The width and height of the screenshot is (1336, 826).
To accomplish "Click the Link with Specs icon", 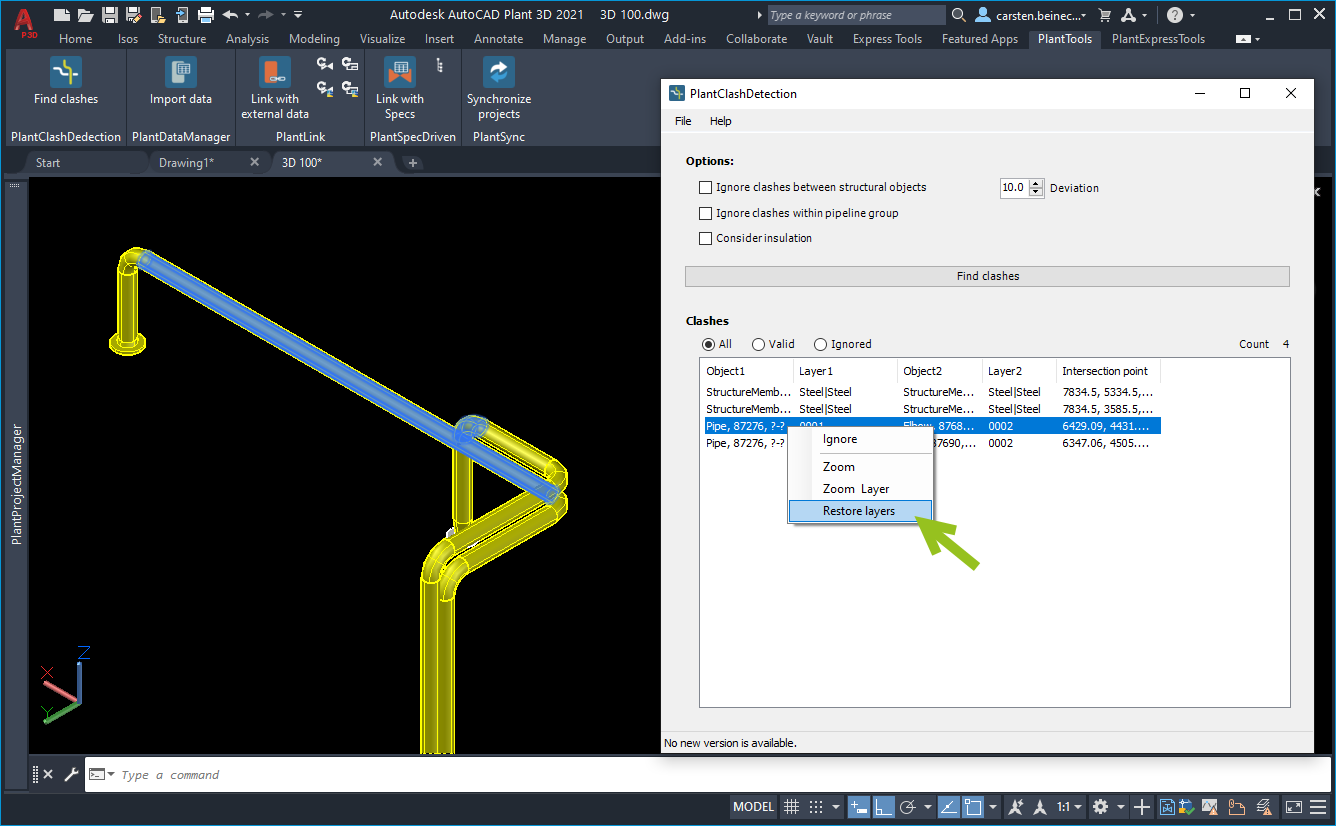I will tap(400, 72).
